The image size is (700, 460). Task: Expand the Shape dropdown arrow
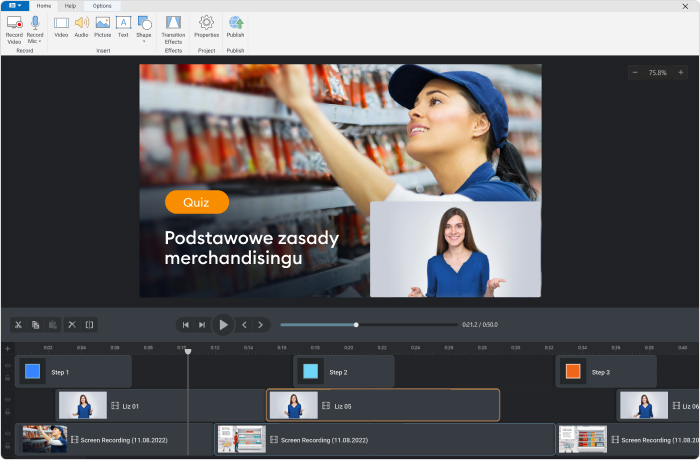click(144, 42)
